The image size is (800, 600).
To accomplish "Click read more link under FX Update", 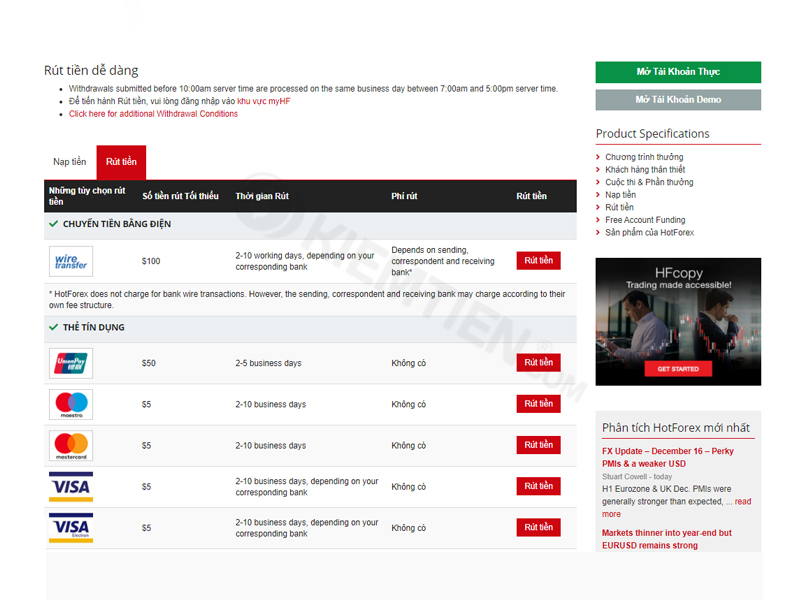I will [x=677, y=508].
